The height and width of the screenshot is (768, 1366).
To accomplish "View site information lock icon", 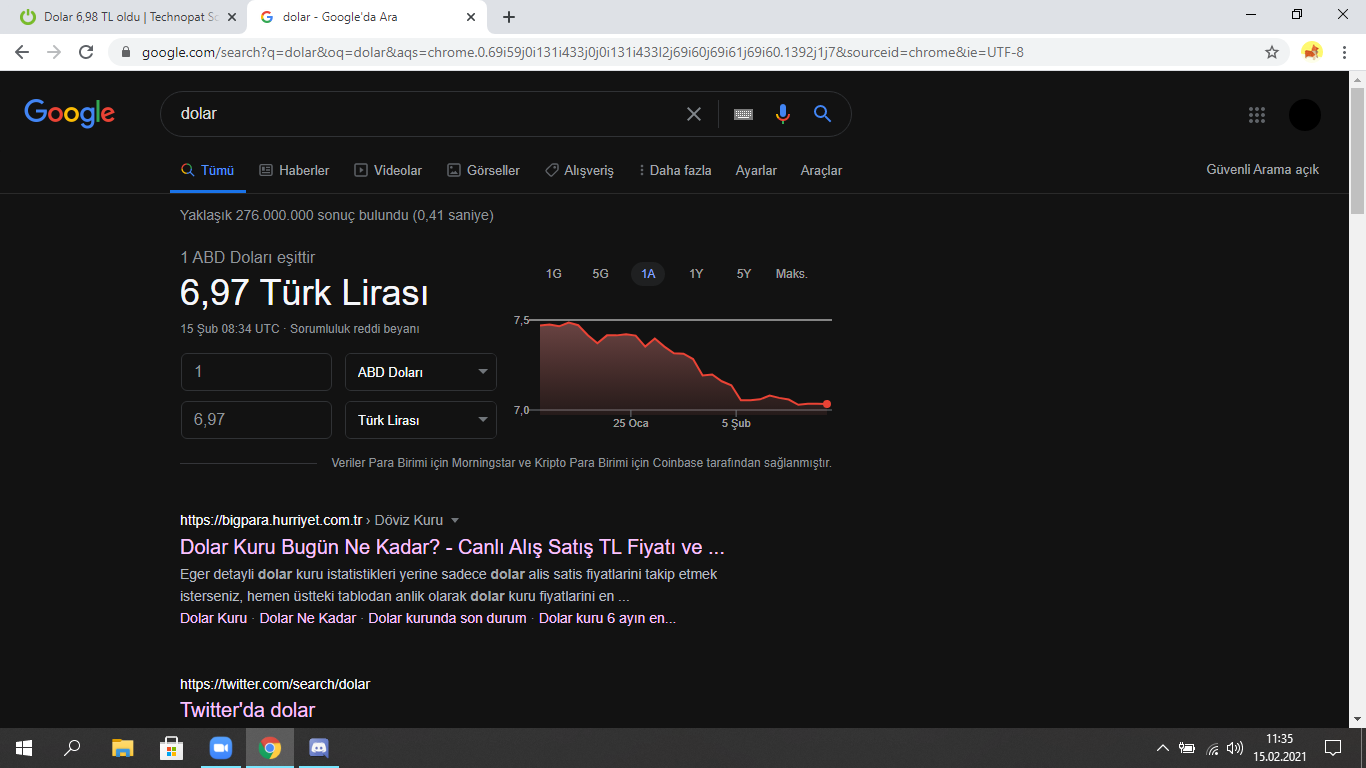I will coord(126,52).
